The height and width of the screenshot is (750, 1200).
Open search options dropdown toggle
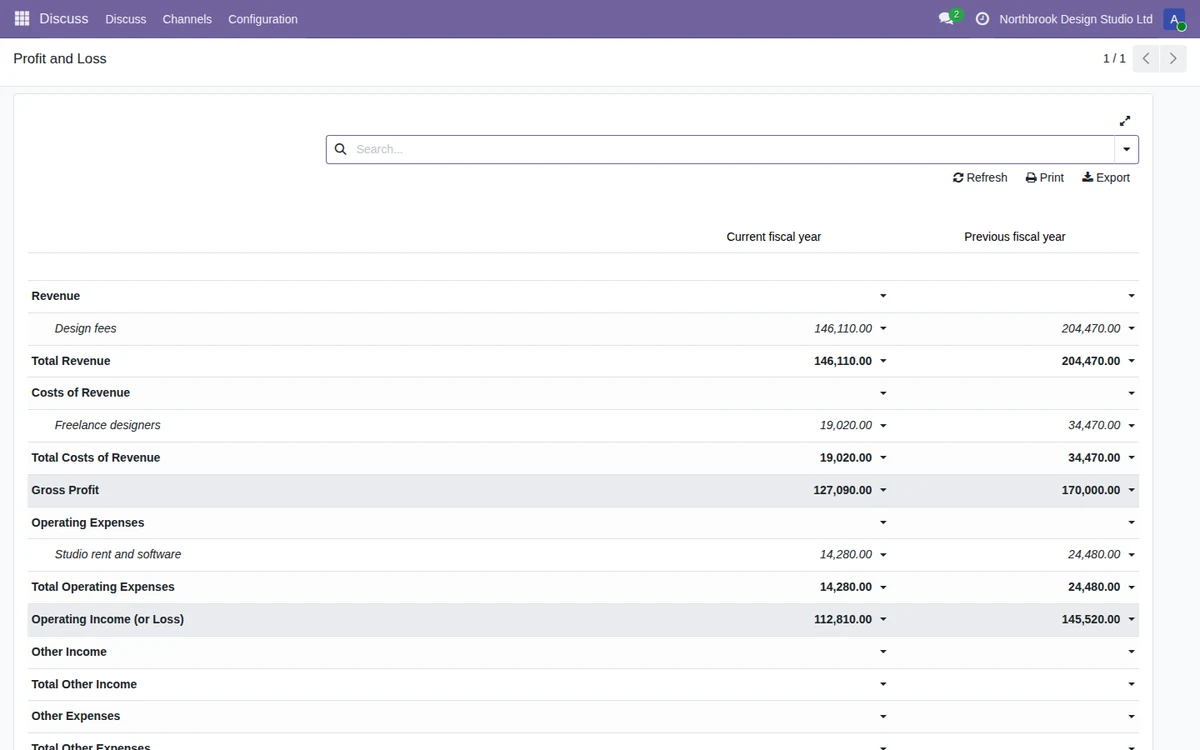click(1127, 149)
